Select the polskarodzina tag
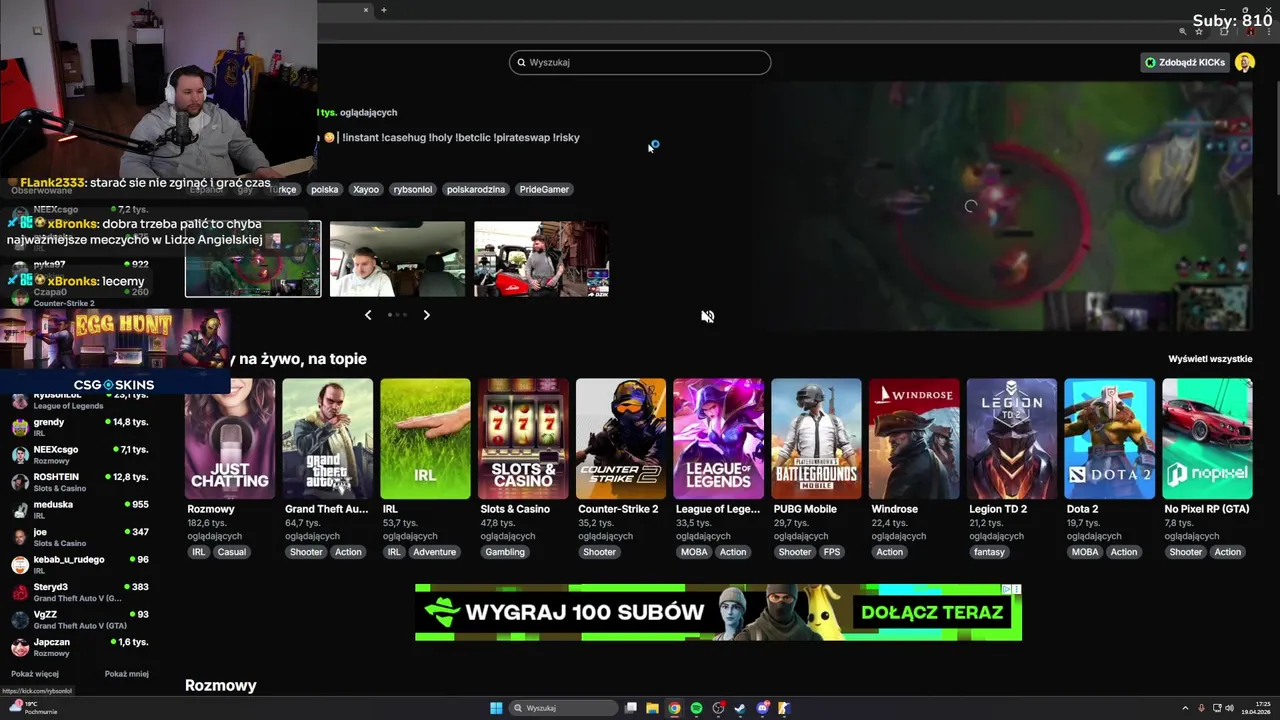 (476, 189)
